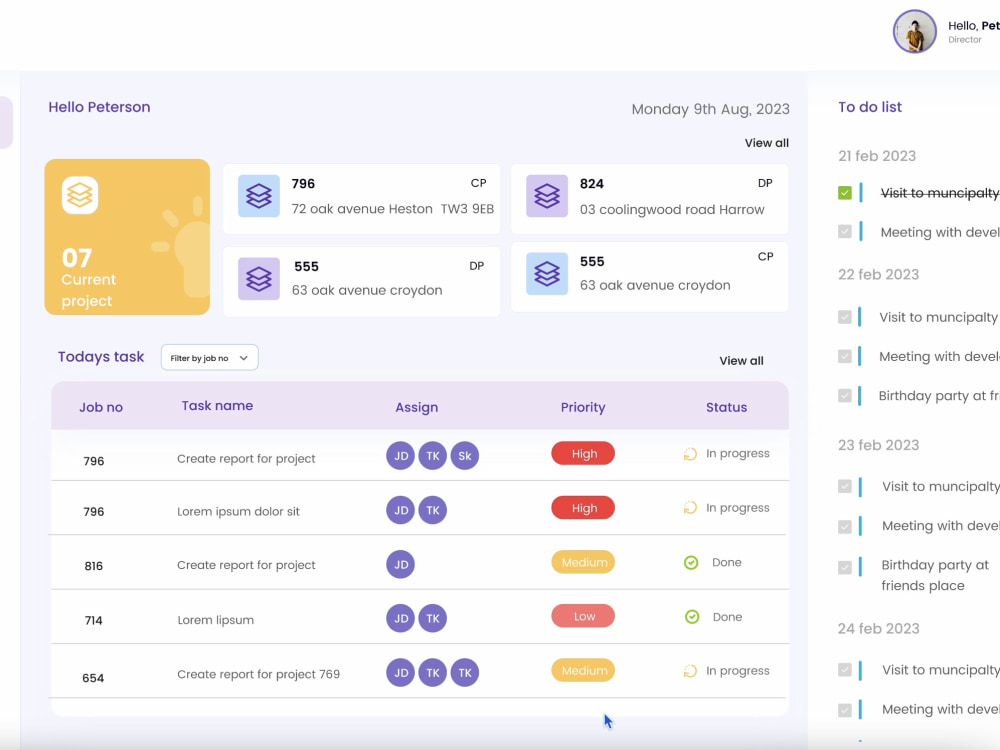Image resolution: width=1000 pixels, height=750 pixels.
Task: Click the last TK avatar in the job 654 row
Action: click(464, 672)
